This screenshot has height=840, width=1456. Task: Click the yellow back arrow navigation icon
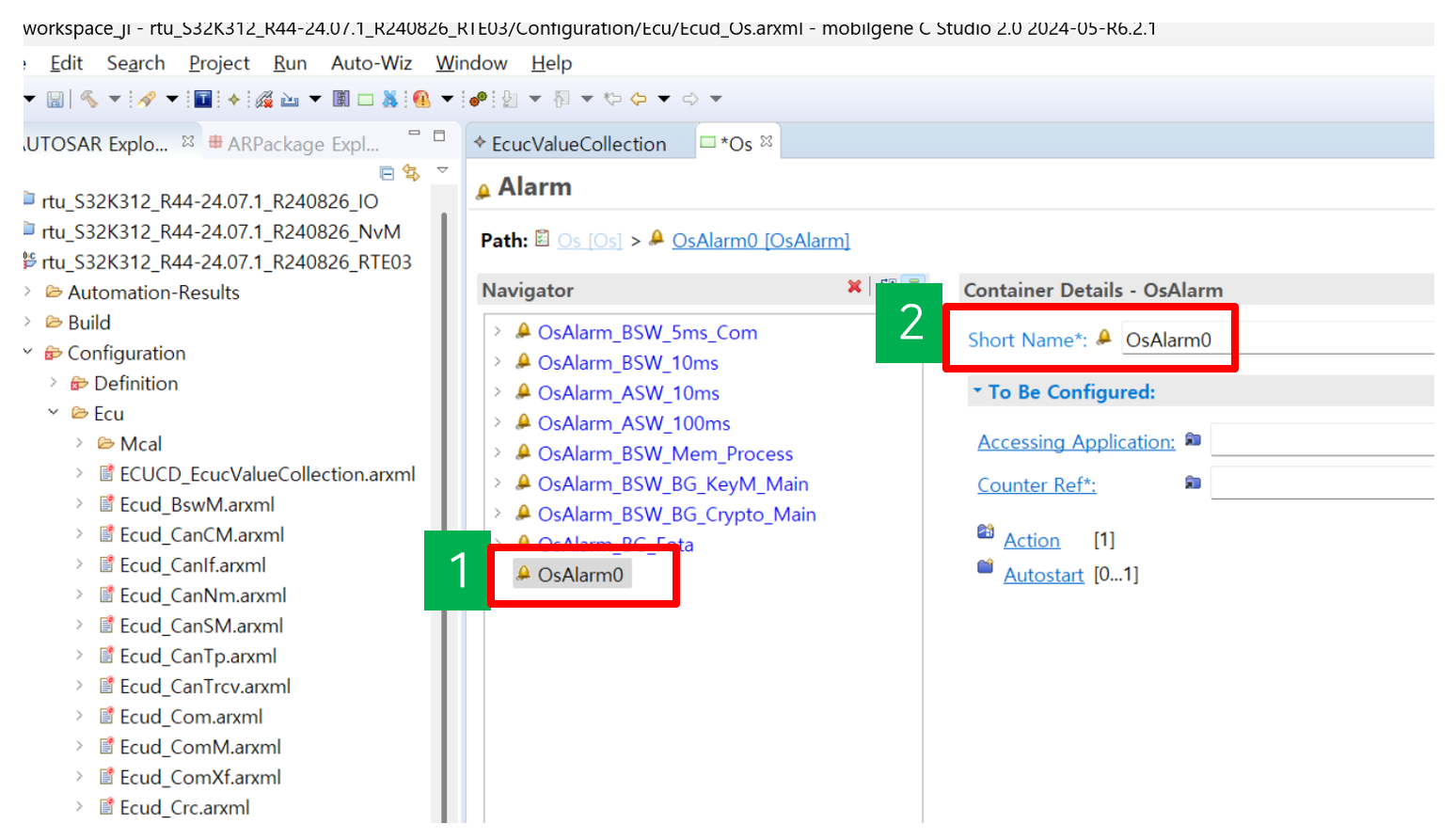[x=639, y=99]
